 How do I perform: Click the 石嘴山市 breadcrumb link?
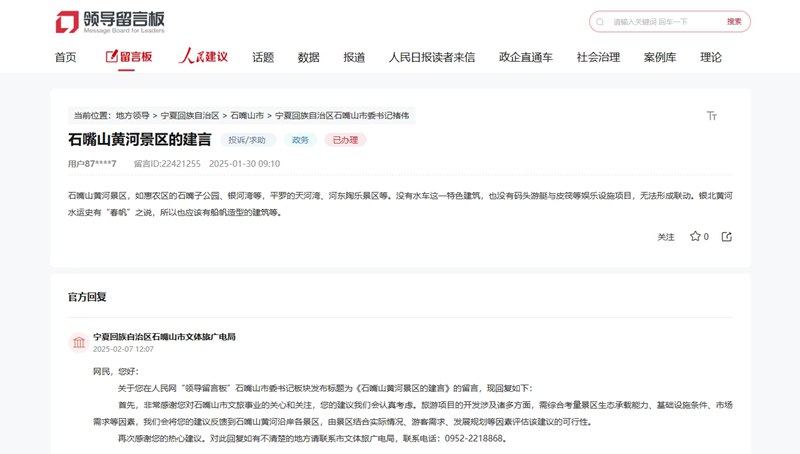(247, 116)
